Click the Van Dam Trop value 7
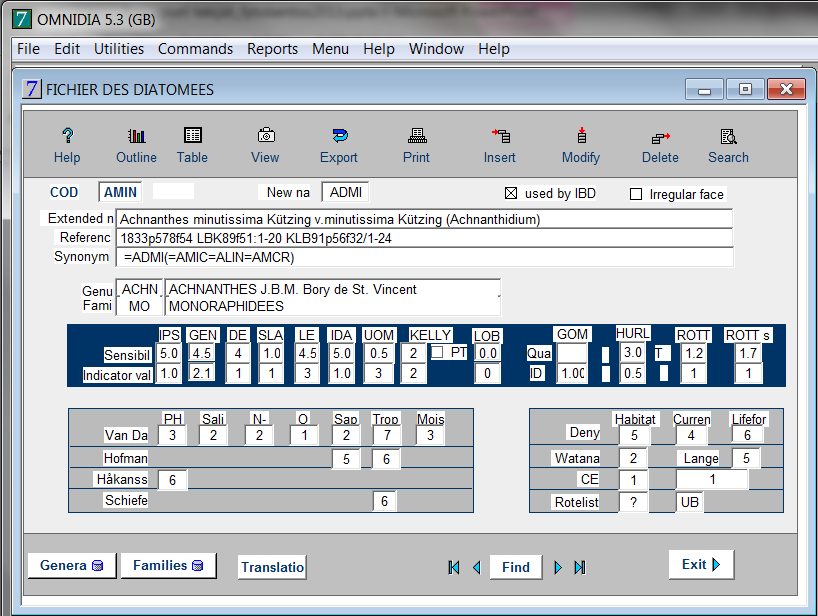Viewport: 818px width, 616px height. point(387,435)
